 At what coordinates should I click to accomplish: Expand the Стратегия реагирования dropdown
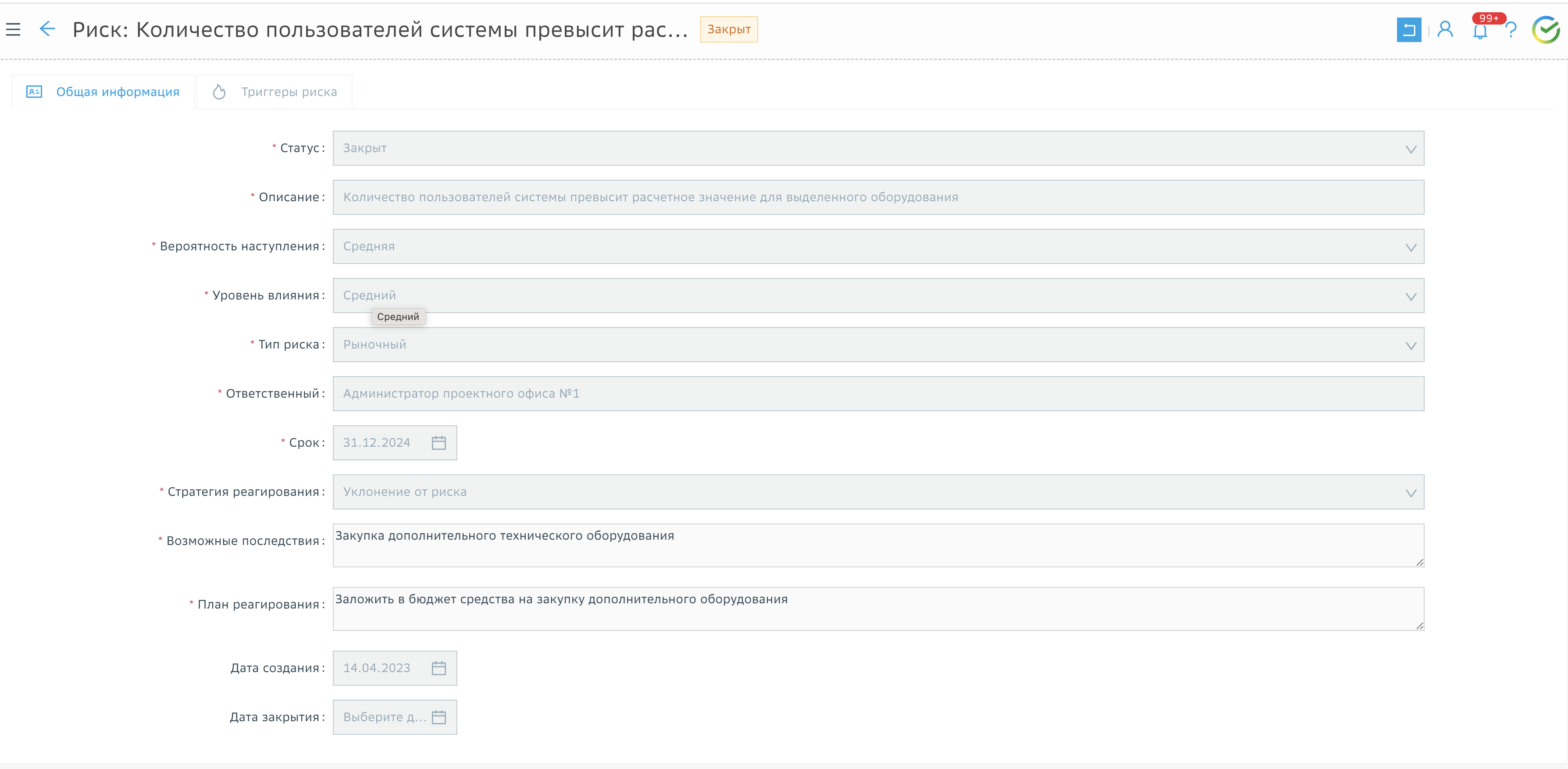[x=1411, y=492]
